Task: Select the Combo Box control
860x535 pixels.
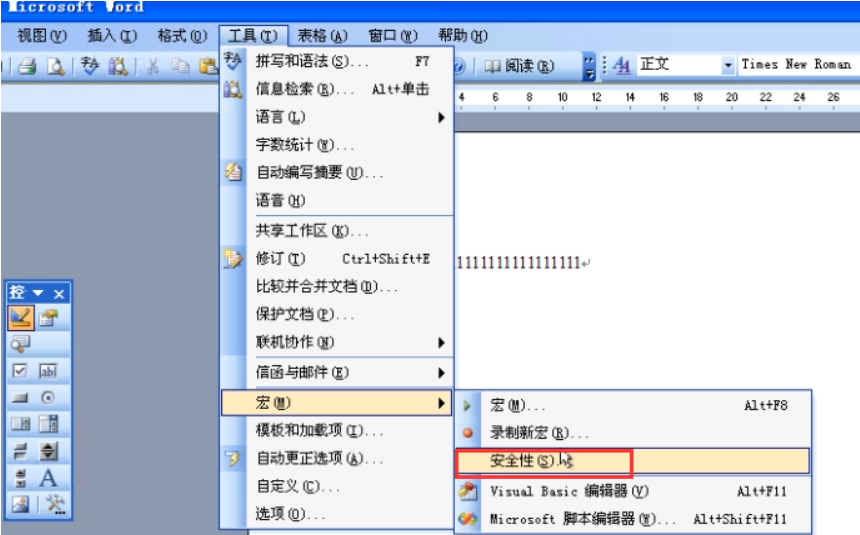Action: click(x=48, y=424)
